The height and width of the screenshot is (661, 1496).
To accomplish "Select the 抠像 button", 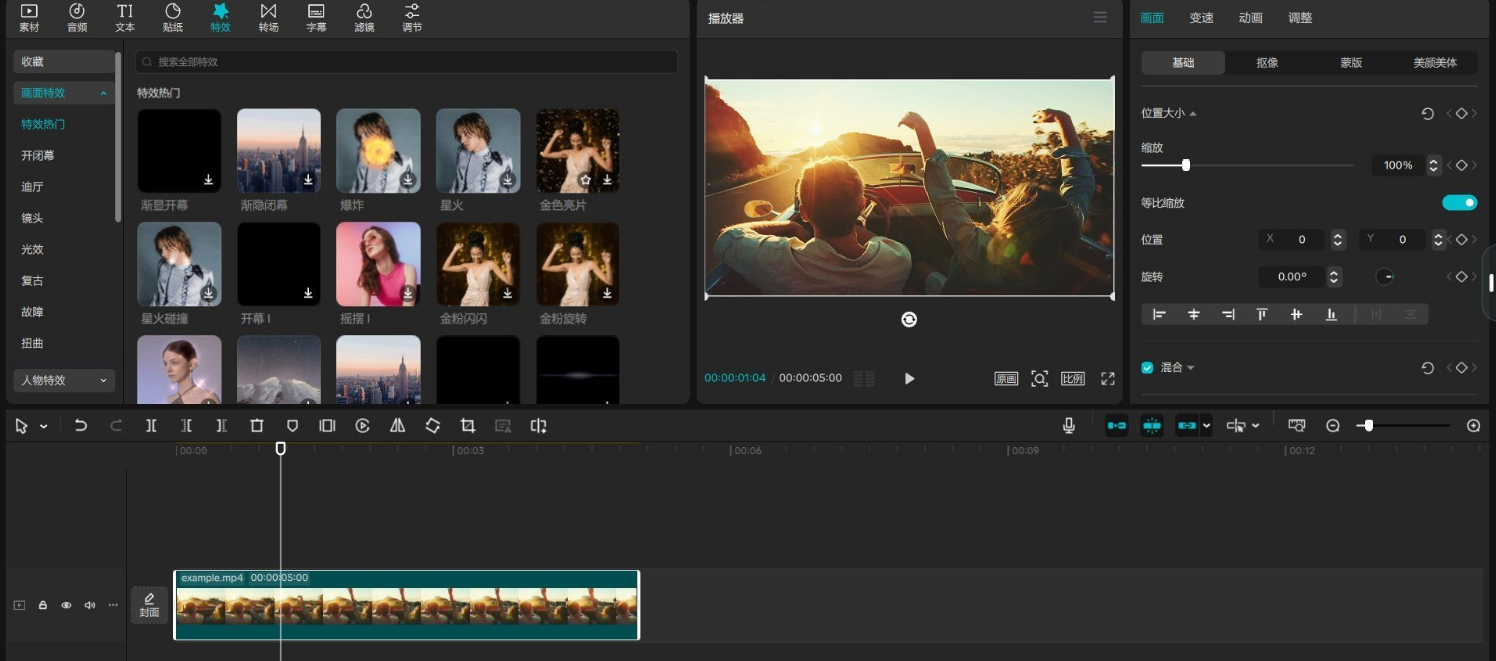I will click(x=1267, y=63).
